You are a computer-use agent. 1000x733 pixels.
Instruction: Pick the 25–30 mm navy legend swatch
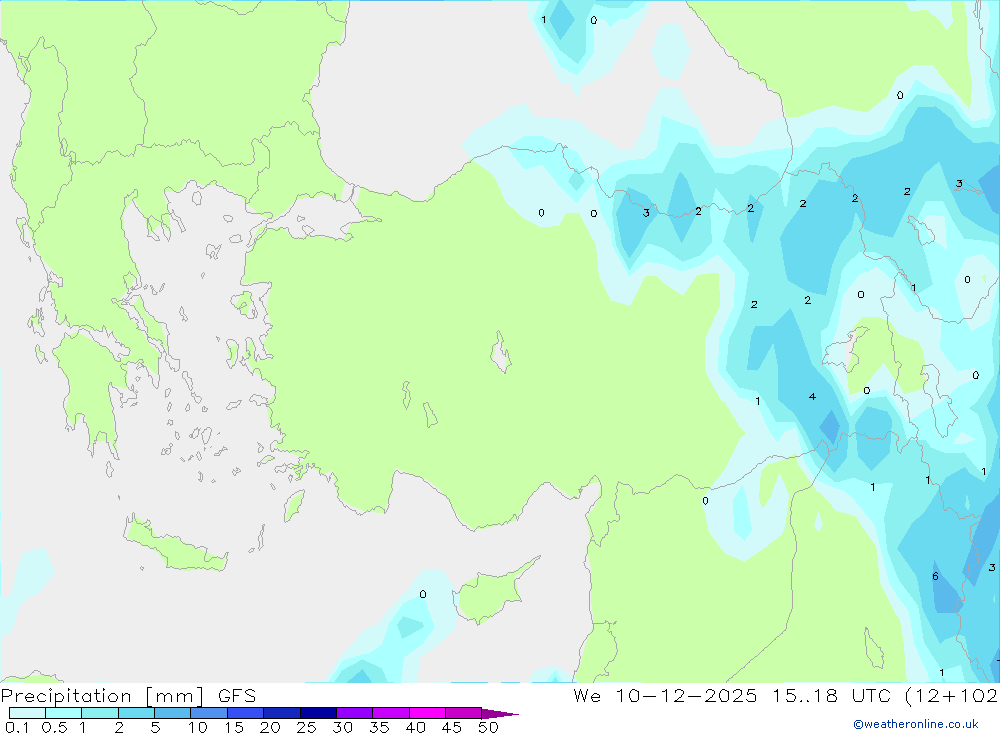tap(318, 713)
